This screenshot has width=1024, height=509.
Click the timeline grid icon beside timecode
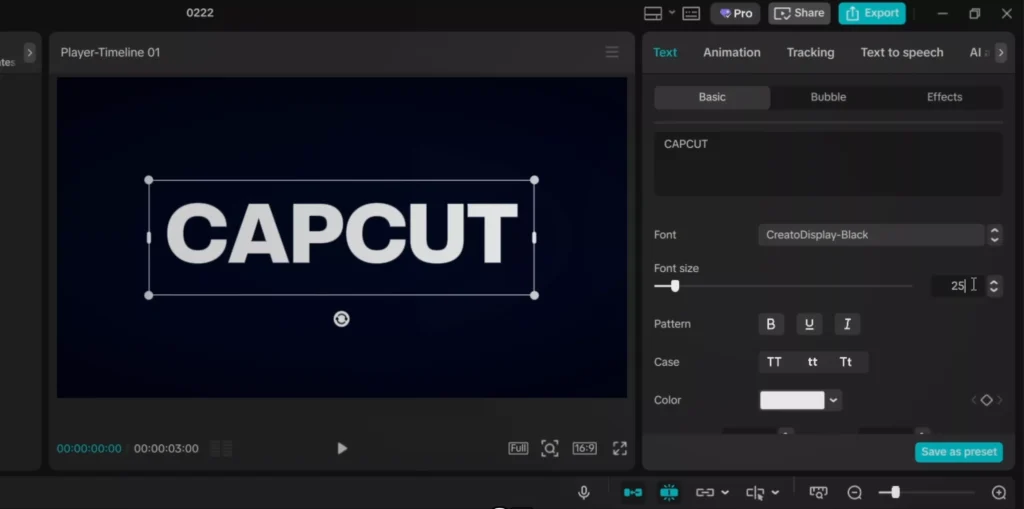coord(221,448)
